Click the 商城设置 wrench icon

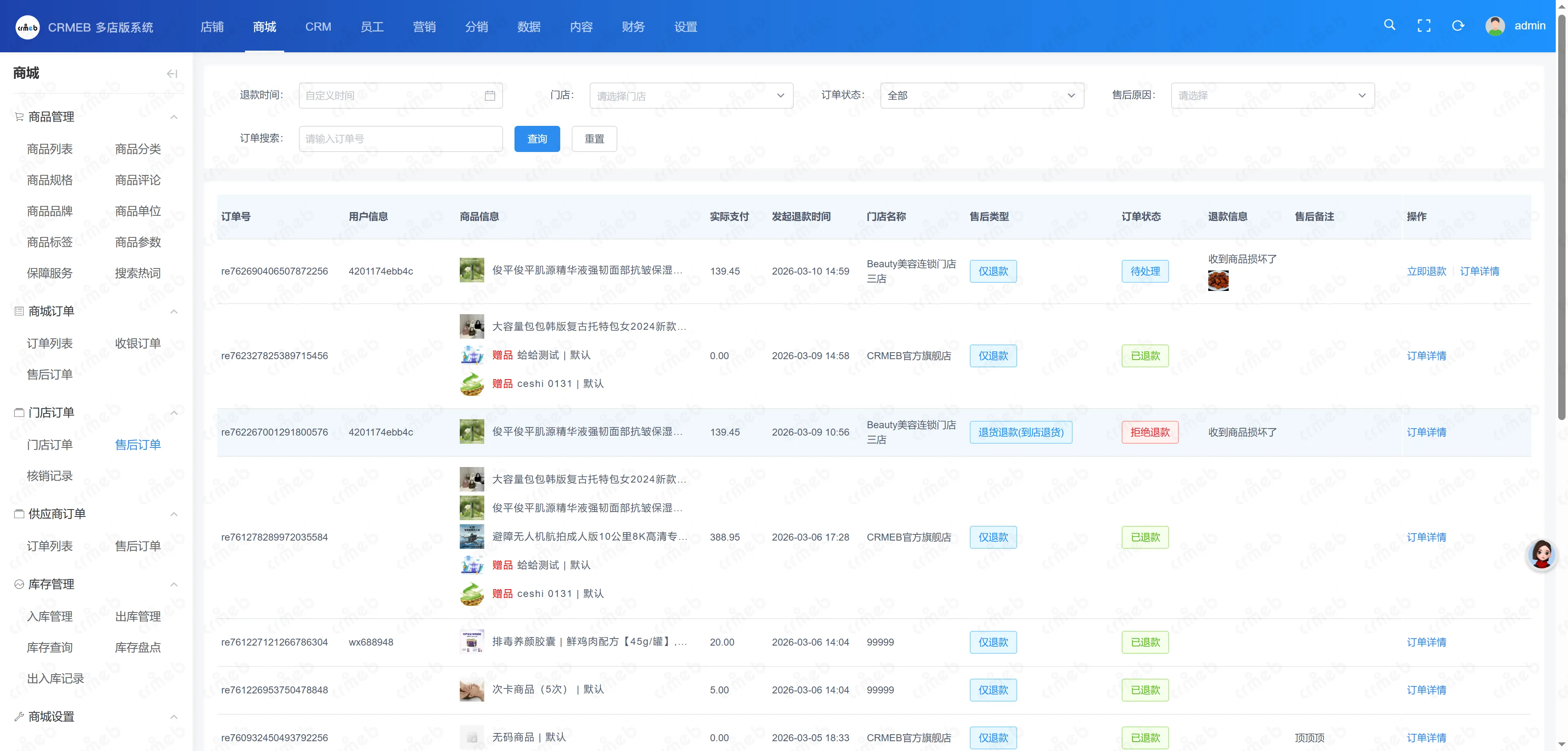pos(19,716)
